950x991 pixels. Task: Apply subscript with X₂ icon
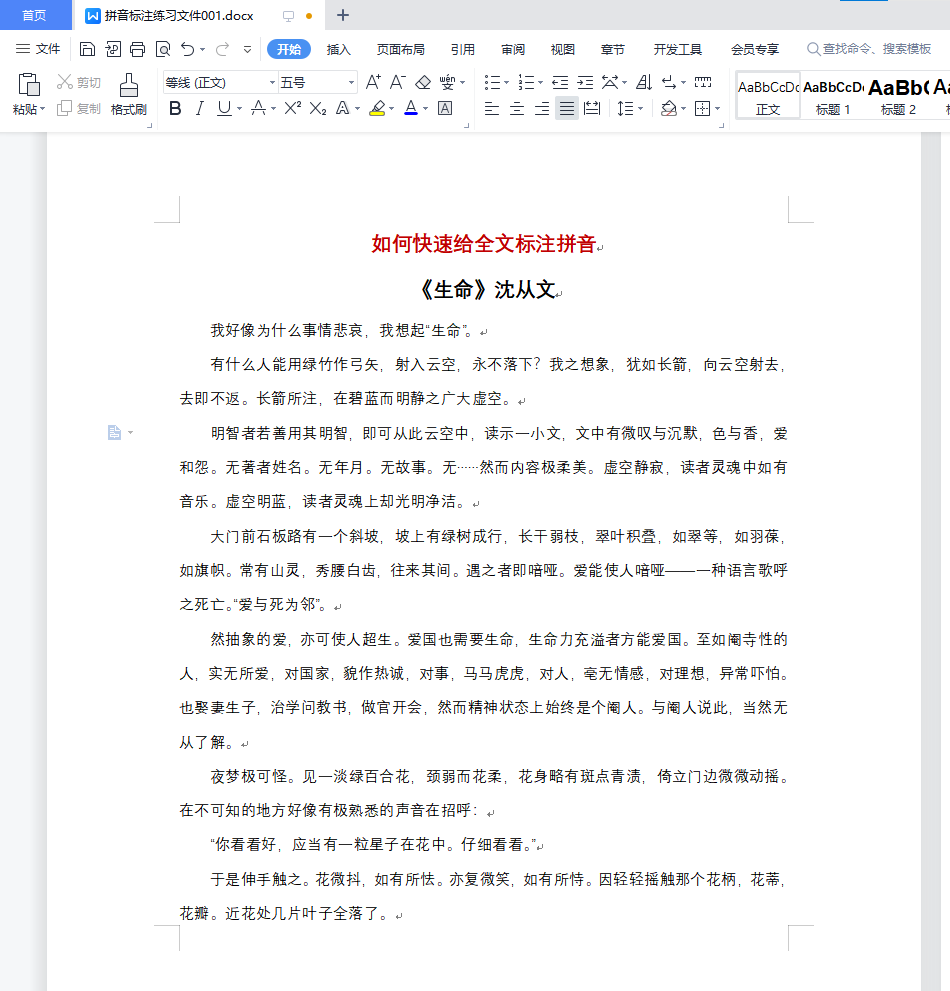(318, 109)
